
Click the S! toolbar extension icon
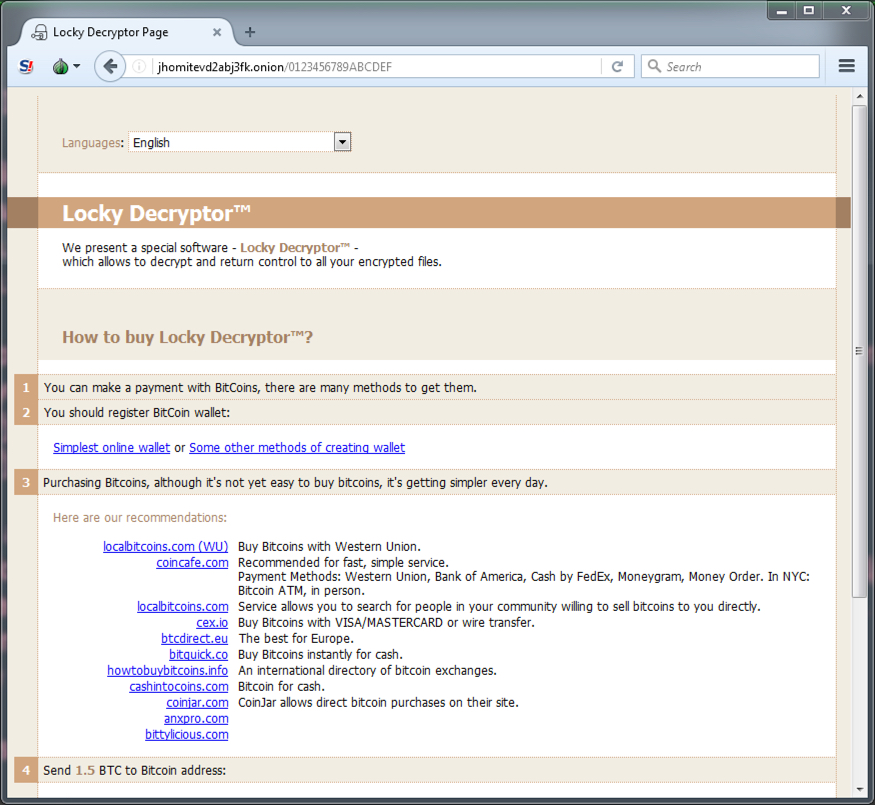click(x=26, y=67)
